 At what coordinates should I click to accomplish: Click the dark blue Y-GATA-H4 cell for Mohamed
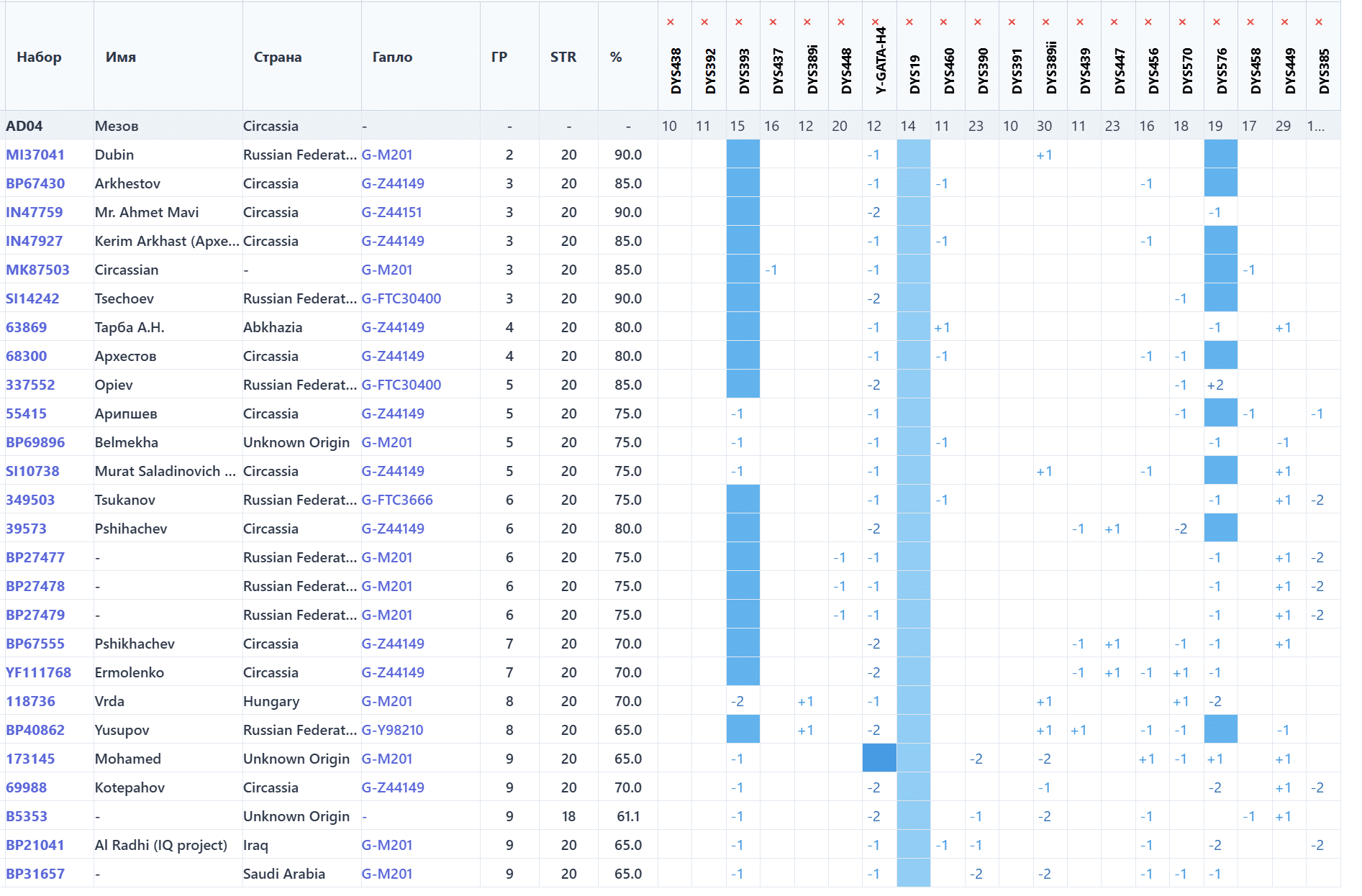point(879,758)
